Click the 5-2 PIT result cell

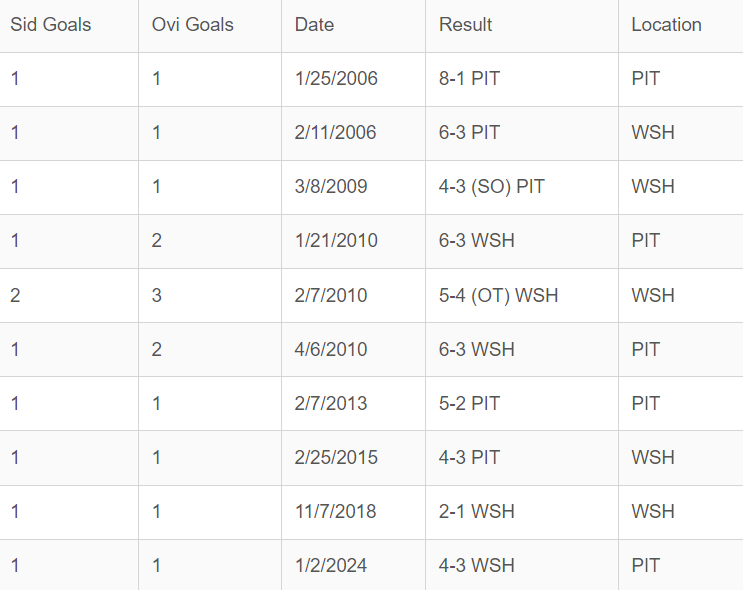coord(469,403)
